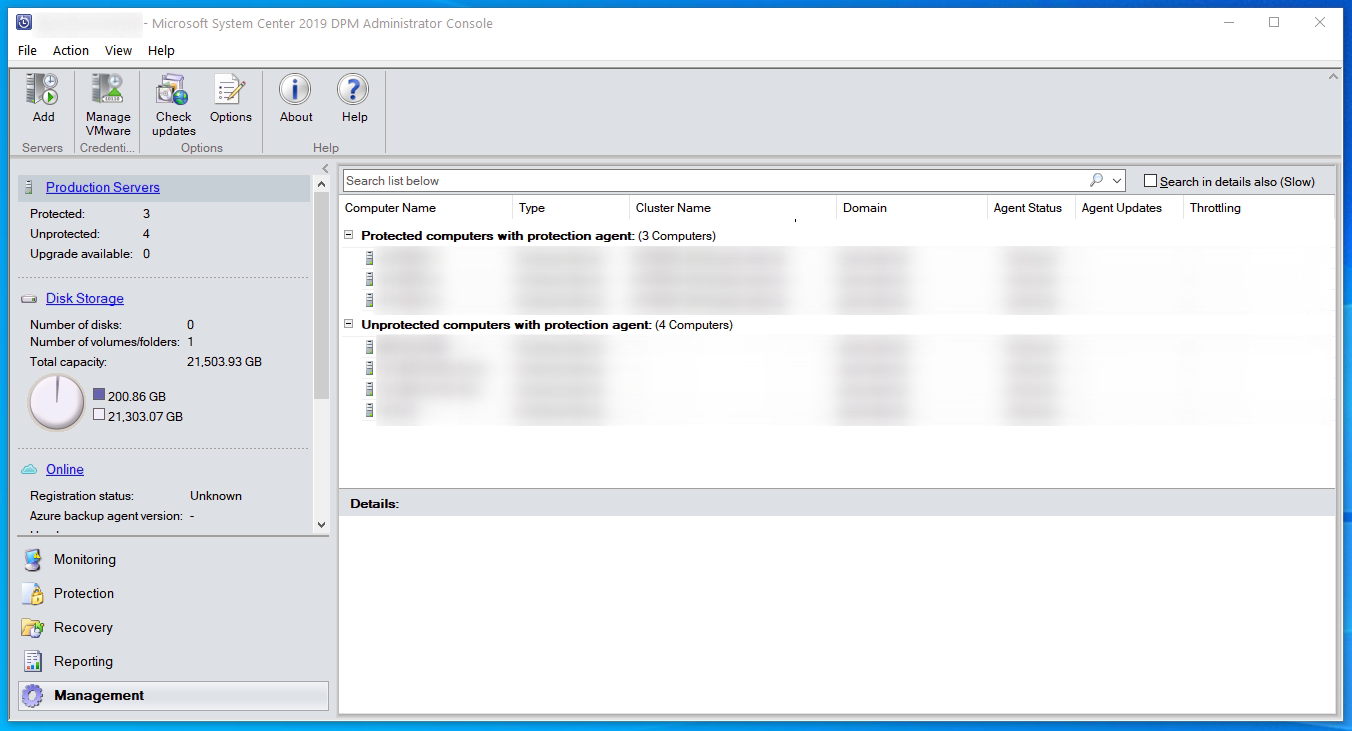Image resolution: width=1352 pixels, height=731 pixels.
Task: Open the About dialog icon
Action: click(x=295, y=90)
